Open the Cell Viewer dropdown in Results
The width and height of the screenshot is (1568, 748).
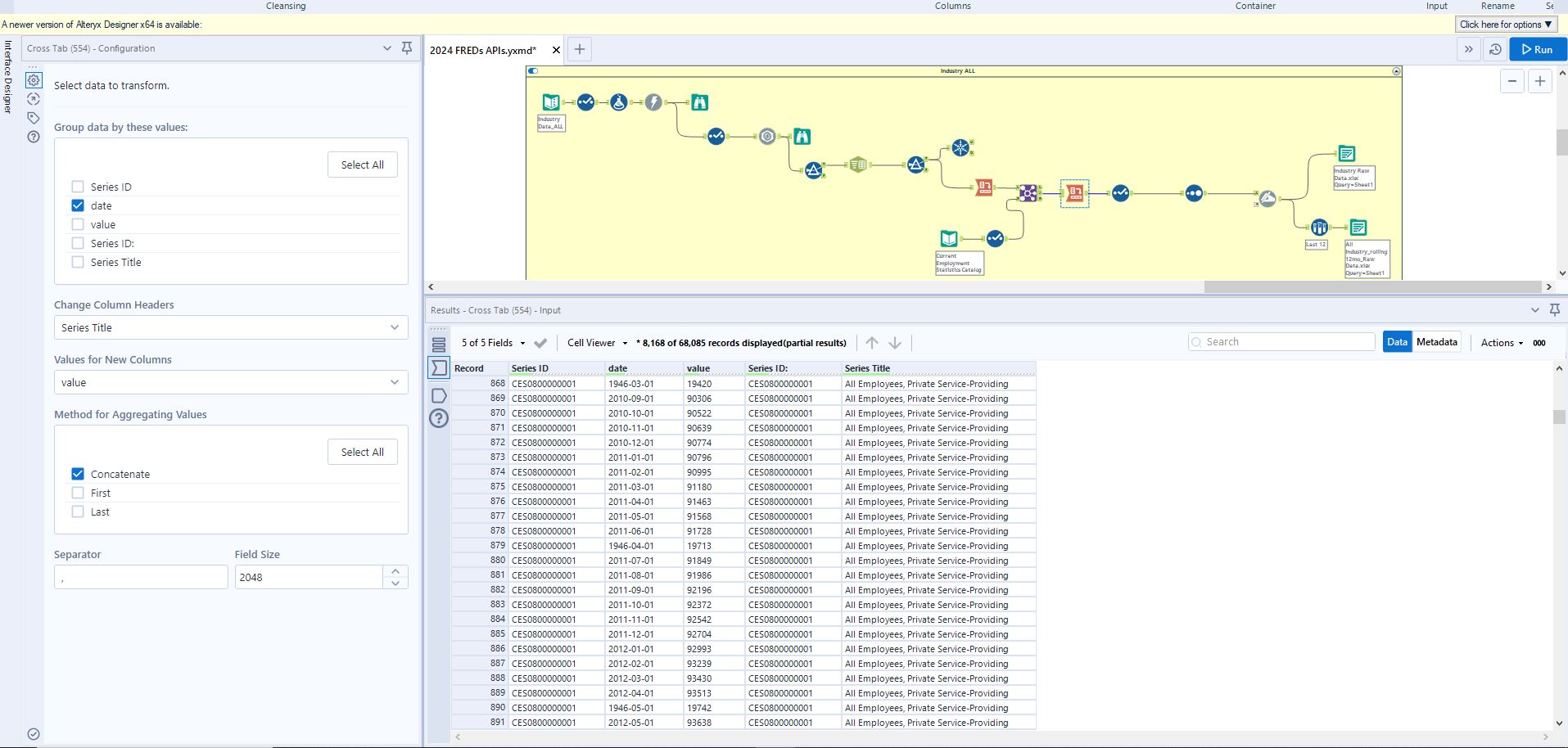[x=597, y=343]
